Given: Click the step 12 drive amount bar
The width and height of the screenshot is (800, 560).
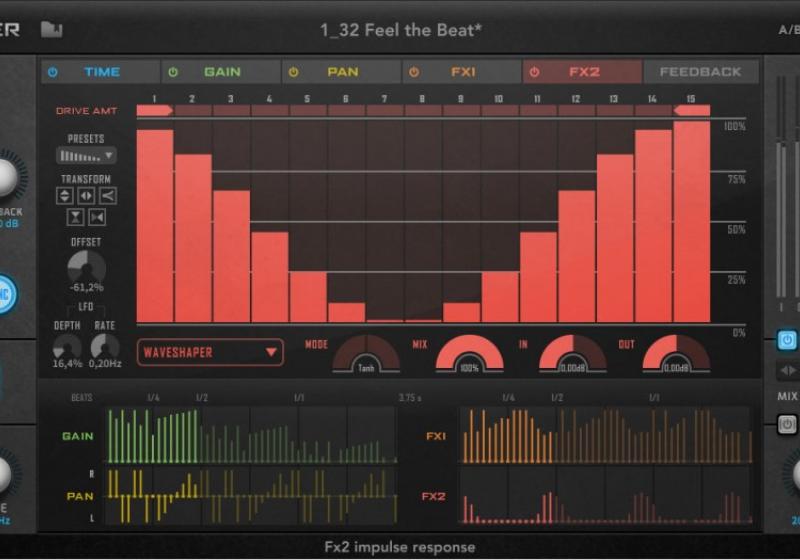Looking at the screenshot, I should coord(577,256).
